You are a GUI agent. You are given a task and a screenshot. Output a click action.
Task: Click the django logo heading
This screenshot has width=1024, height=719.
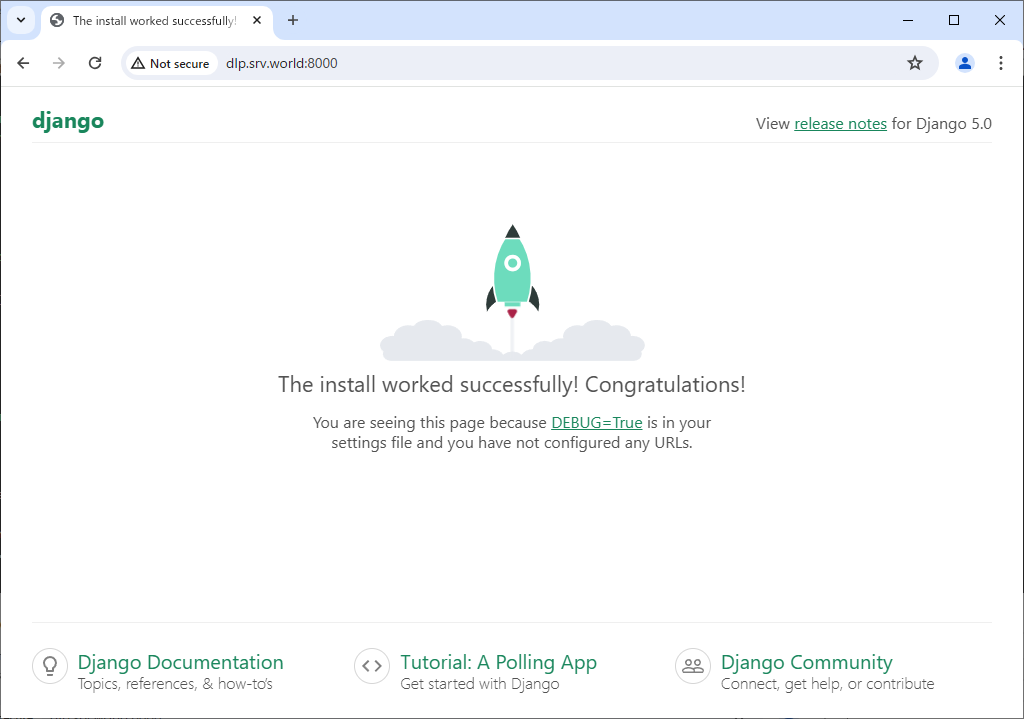(68, 121)
